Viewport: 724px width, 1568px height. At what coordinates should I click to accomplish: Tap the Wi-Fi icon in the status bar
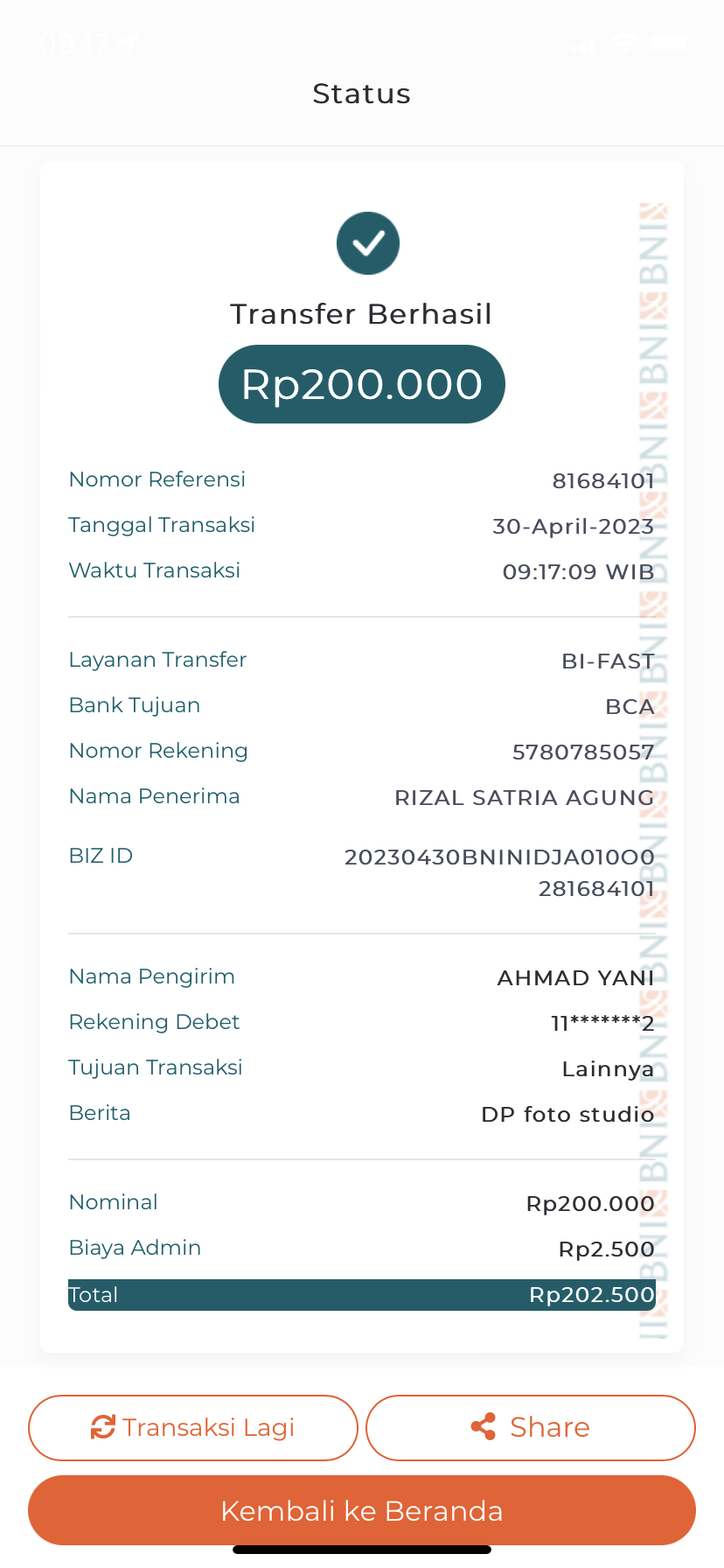coord(624,43)
